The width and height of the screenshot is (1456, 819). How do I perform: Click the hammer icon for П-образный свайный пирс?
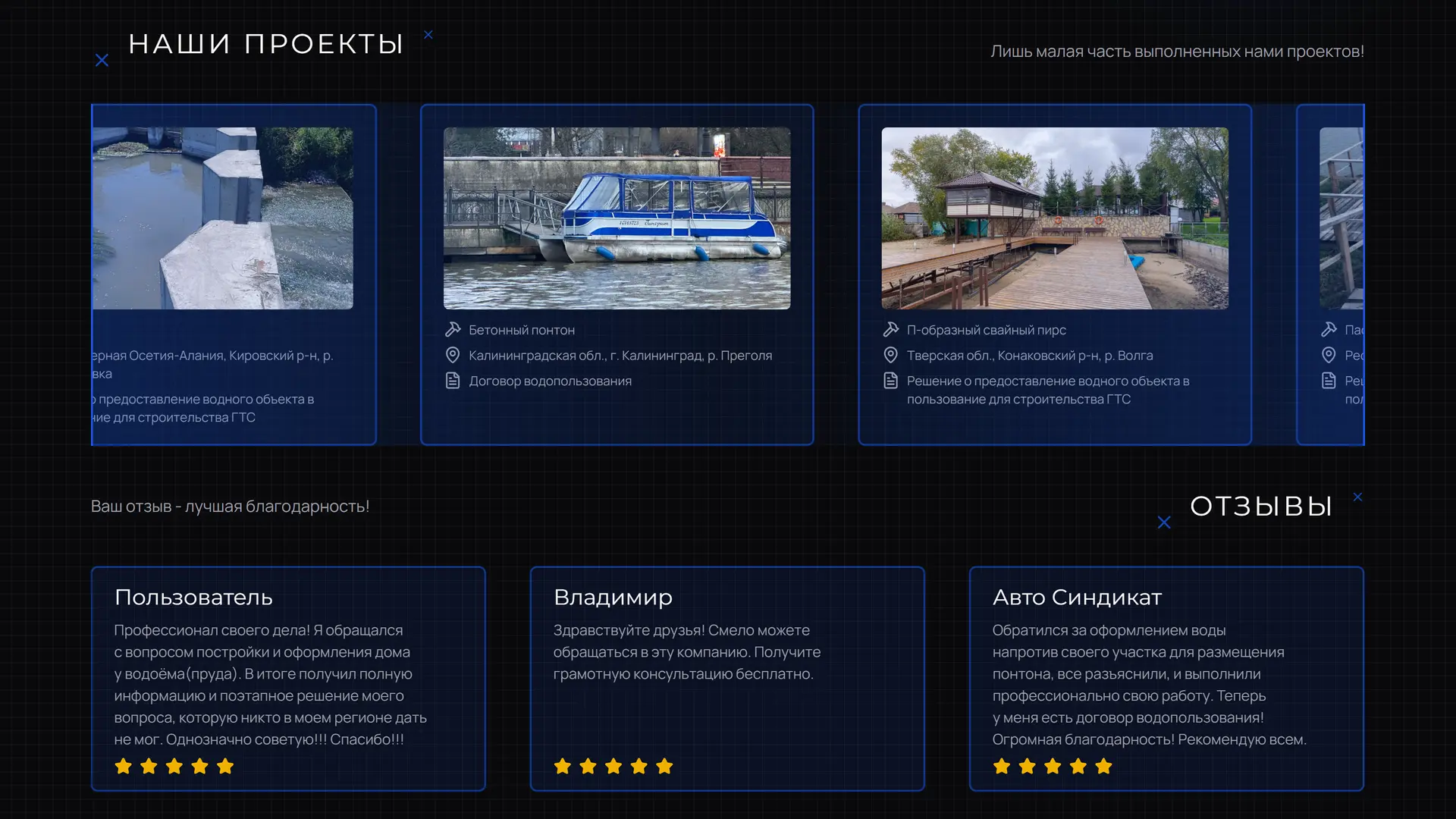(890, 329)
